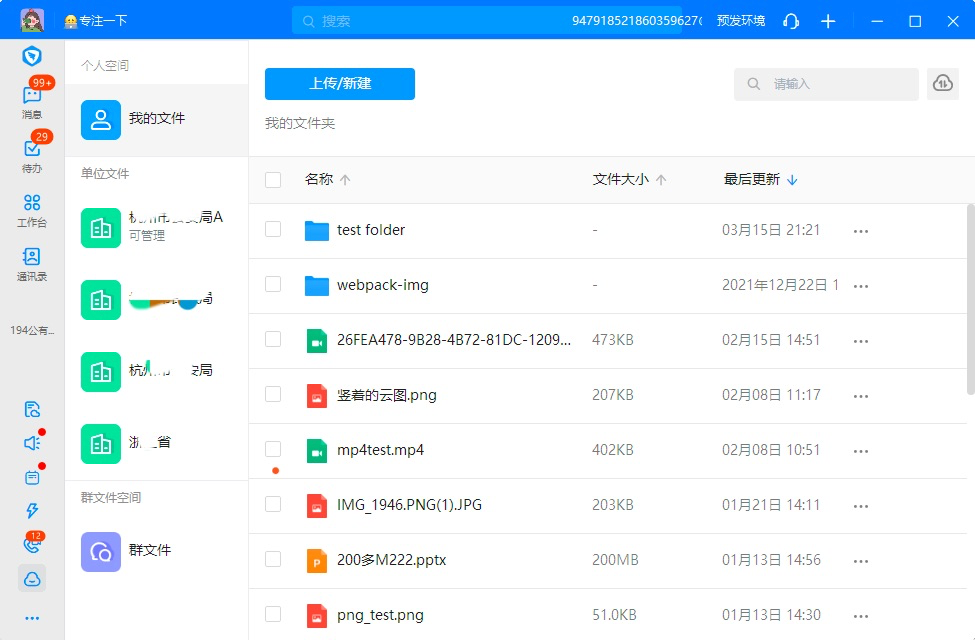Open more options for 竖着的云图.png
975x640 pixels.
(x=860, y=396)
